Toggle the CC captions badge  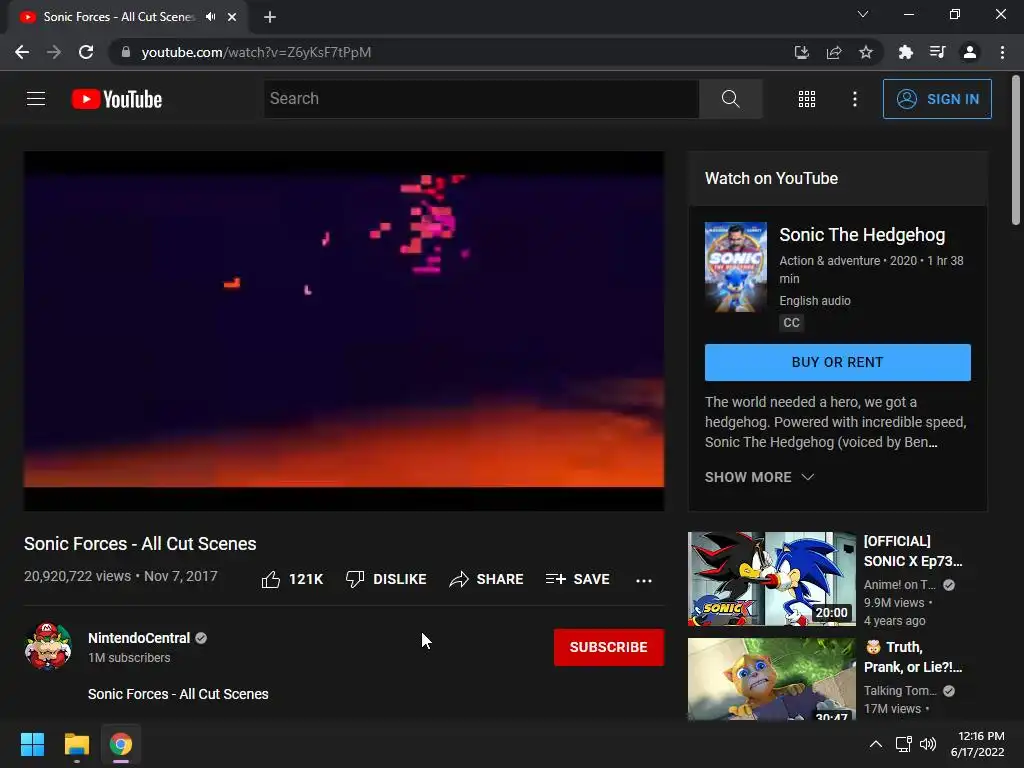[791, 323]
